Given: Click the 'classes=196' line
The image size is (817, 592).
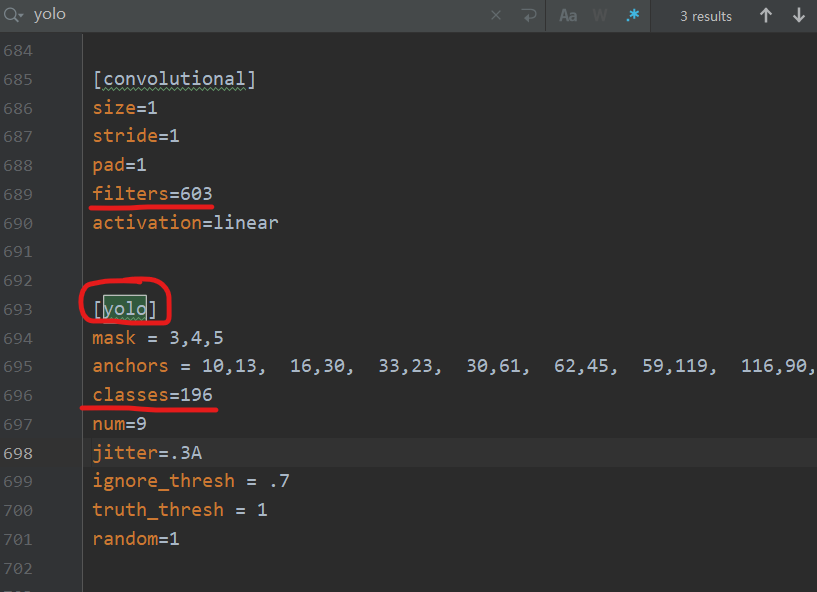Looking at the screenshot, I should tap(152, 395).
